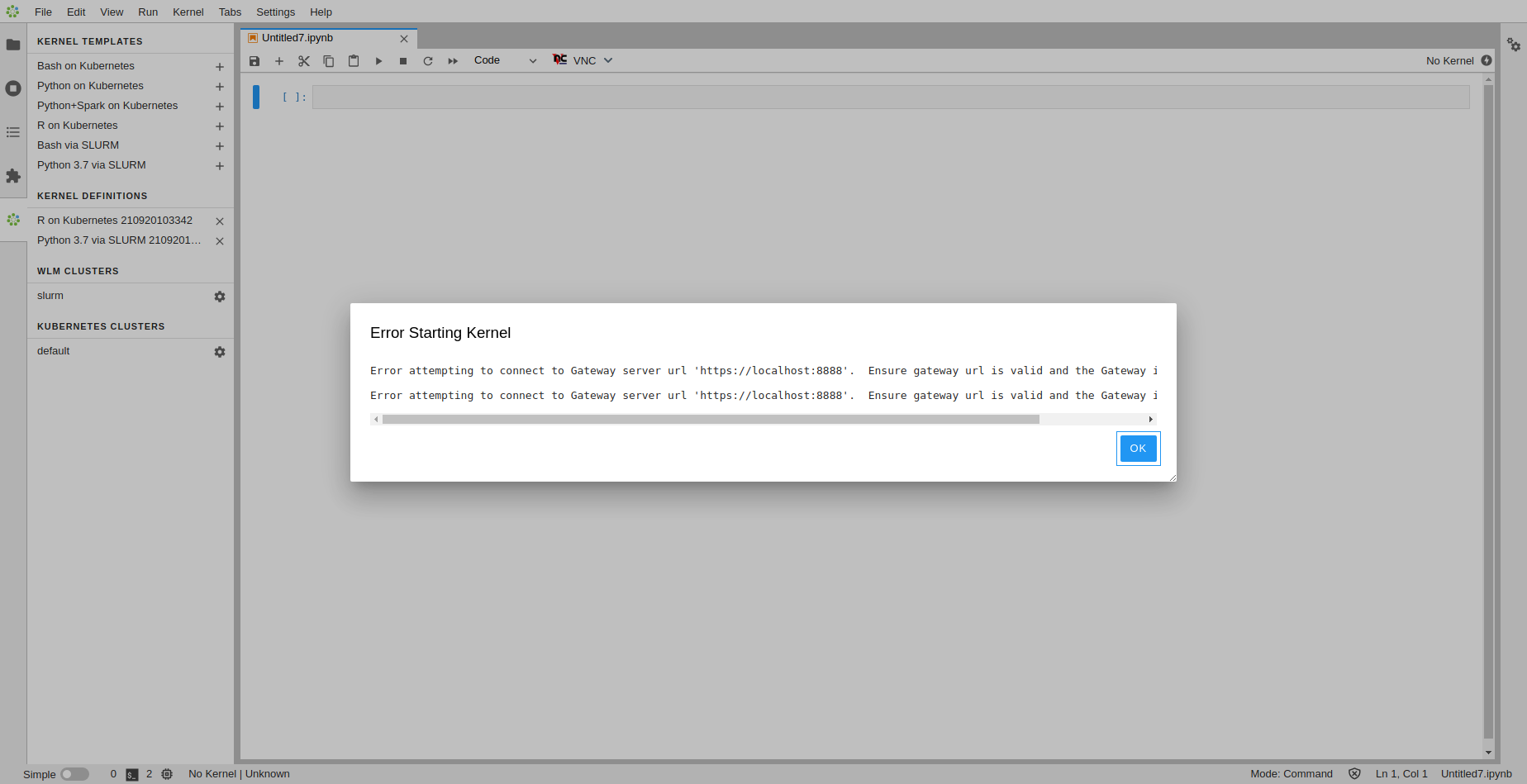Open the running terminals and kernels panel
1527x784 pixels.
(13, 88)
